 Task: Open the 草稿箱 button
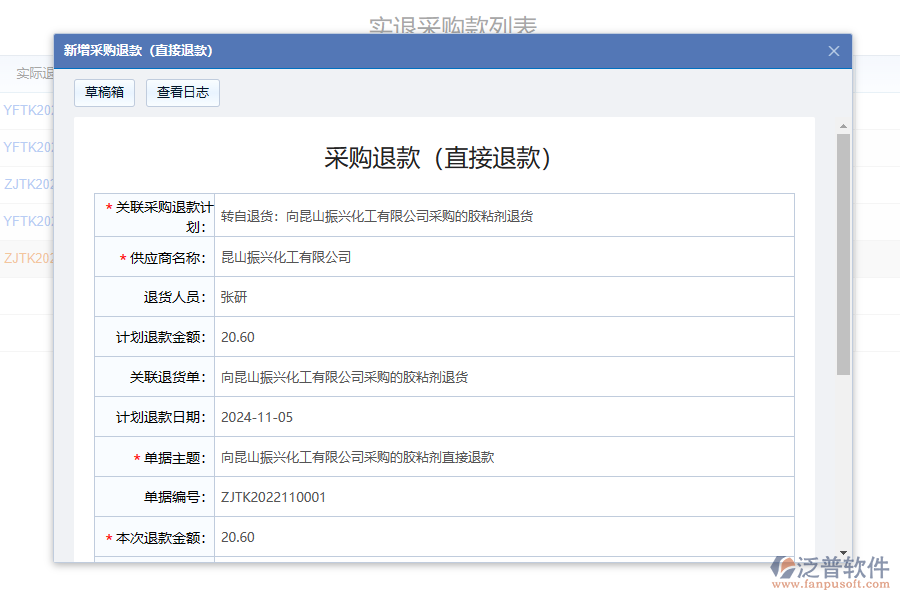[x=104, y=92]
